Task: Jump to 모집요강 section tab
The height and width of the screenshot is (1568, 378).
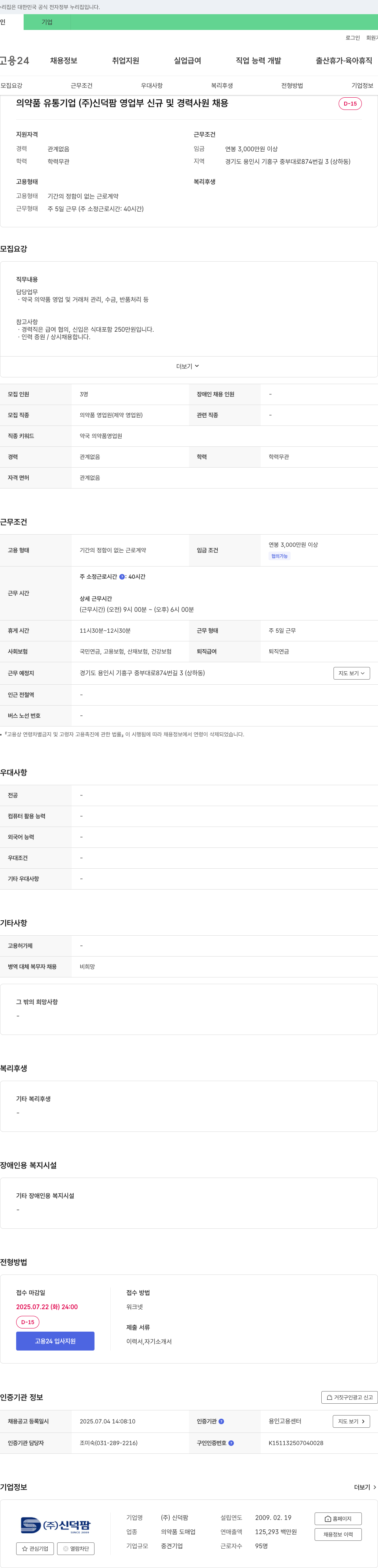Action: pos(11,86)
